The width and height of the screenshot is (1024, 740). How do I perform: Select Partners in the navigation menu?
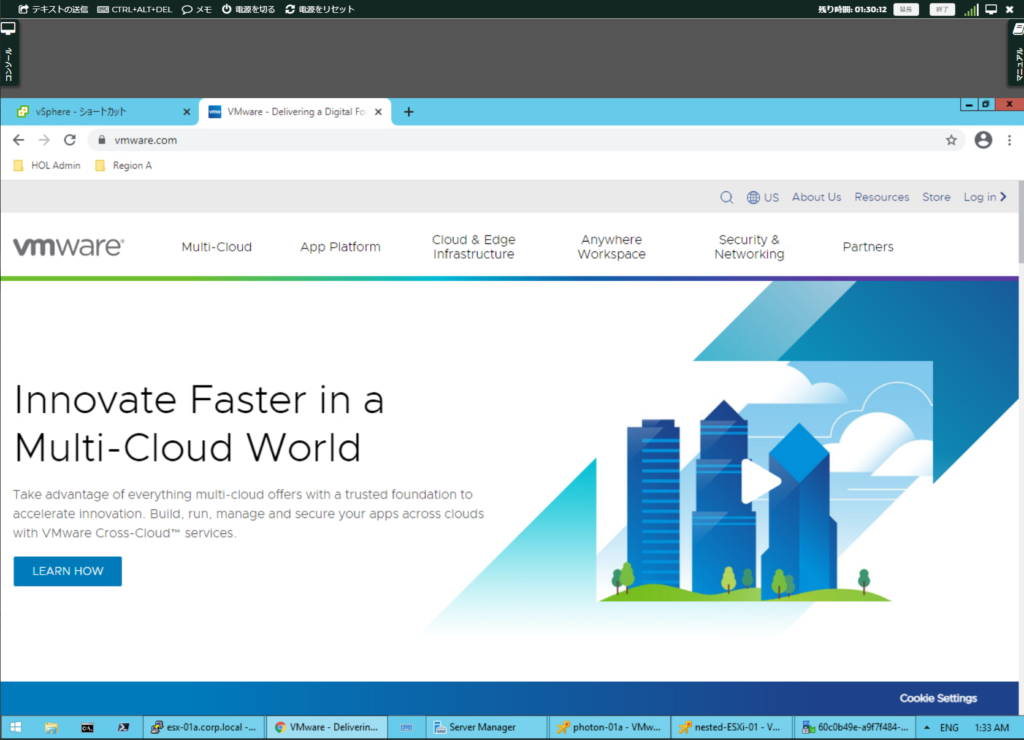pyautogui.click(x=867, y=246)
